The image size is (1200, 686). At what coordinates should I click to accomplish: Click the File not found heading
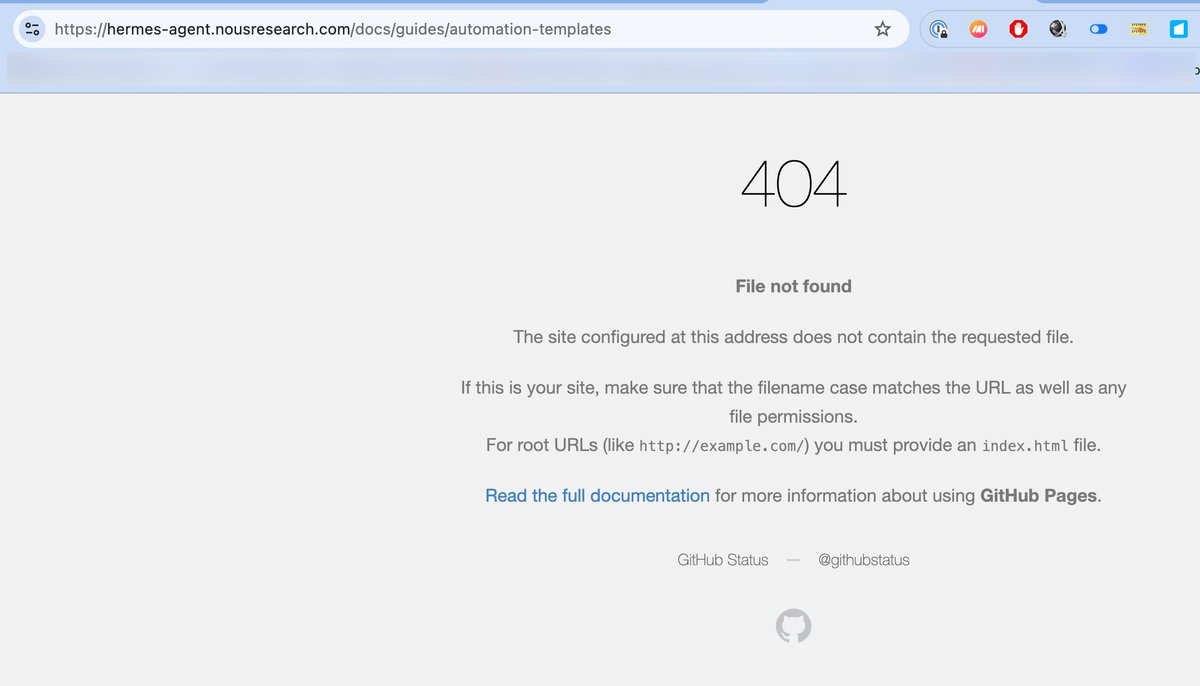click(x=794, y=286)
